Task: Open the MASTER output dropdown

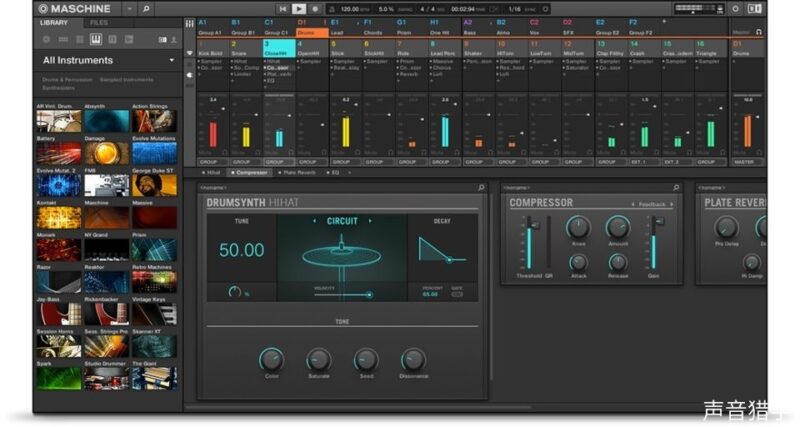Action: (747, 162)
